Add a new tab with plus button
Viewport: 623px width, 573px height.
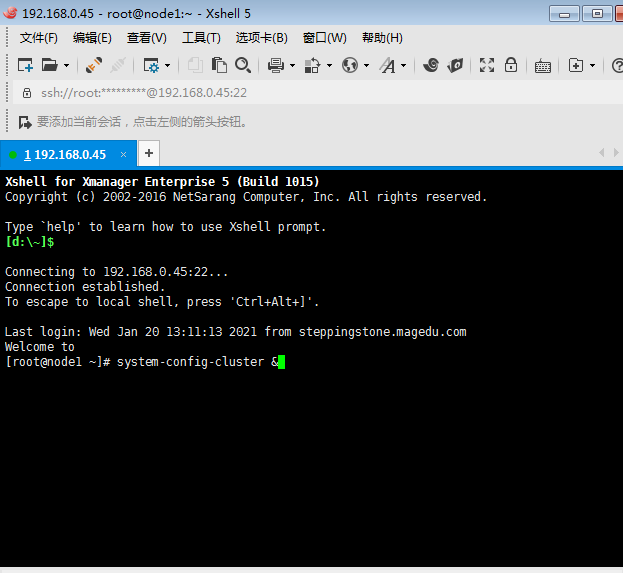point(149,153)
